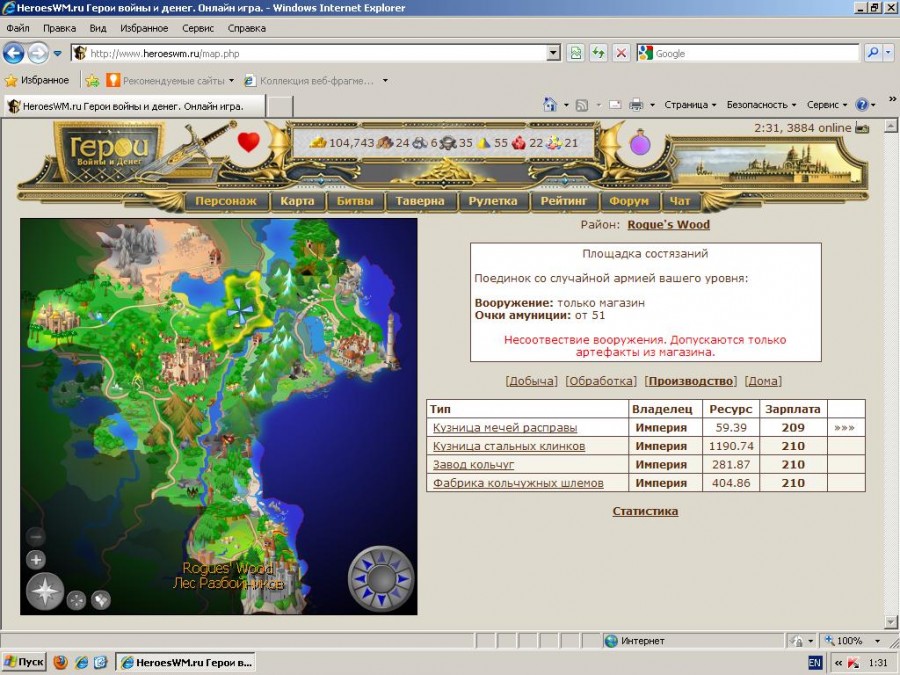Click the red heart health icon
The width and height of the screenshot is (900, 675).
pos(249,142)
